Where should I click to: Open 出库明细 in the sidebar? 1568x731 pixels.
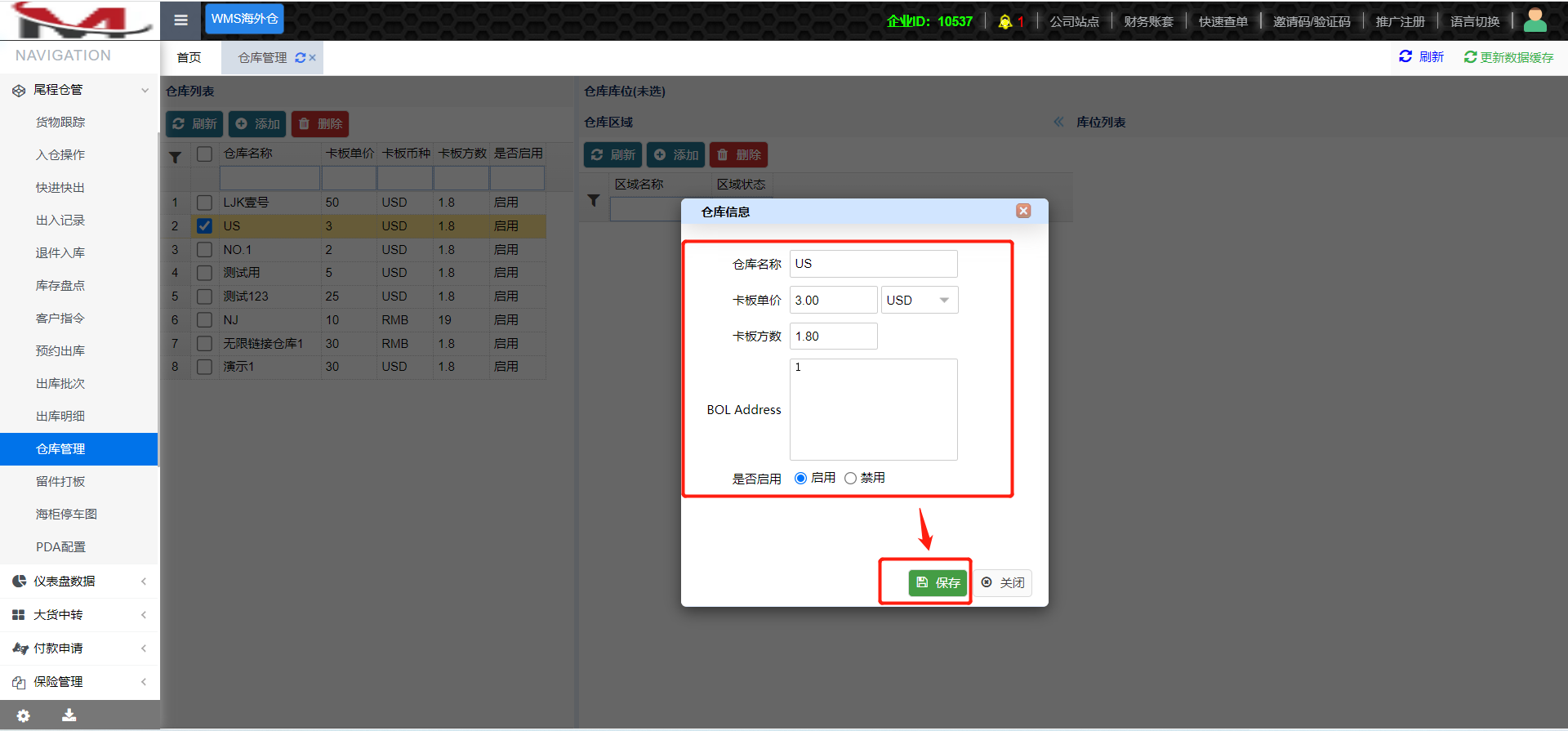pyautogui.click(x=60, y=417)
